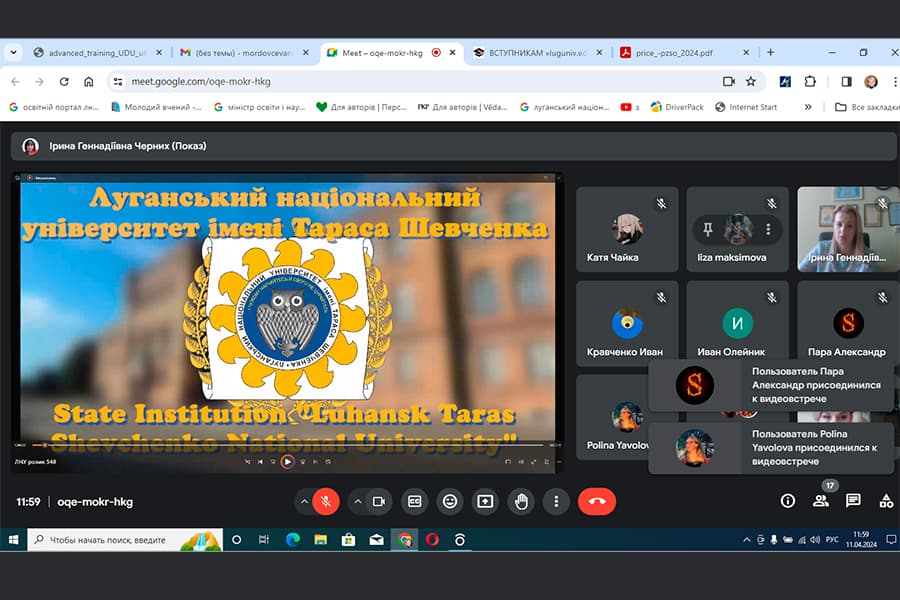
Task: Open the Chrome profile avatar
Action: click(x=871, y=82)
